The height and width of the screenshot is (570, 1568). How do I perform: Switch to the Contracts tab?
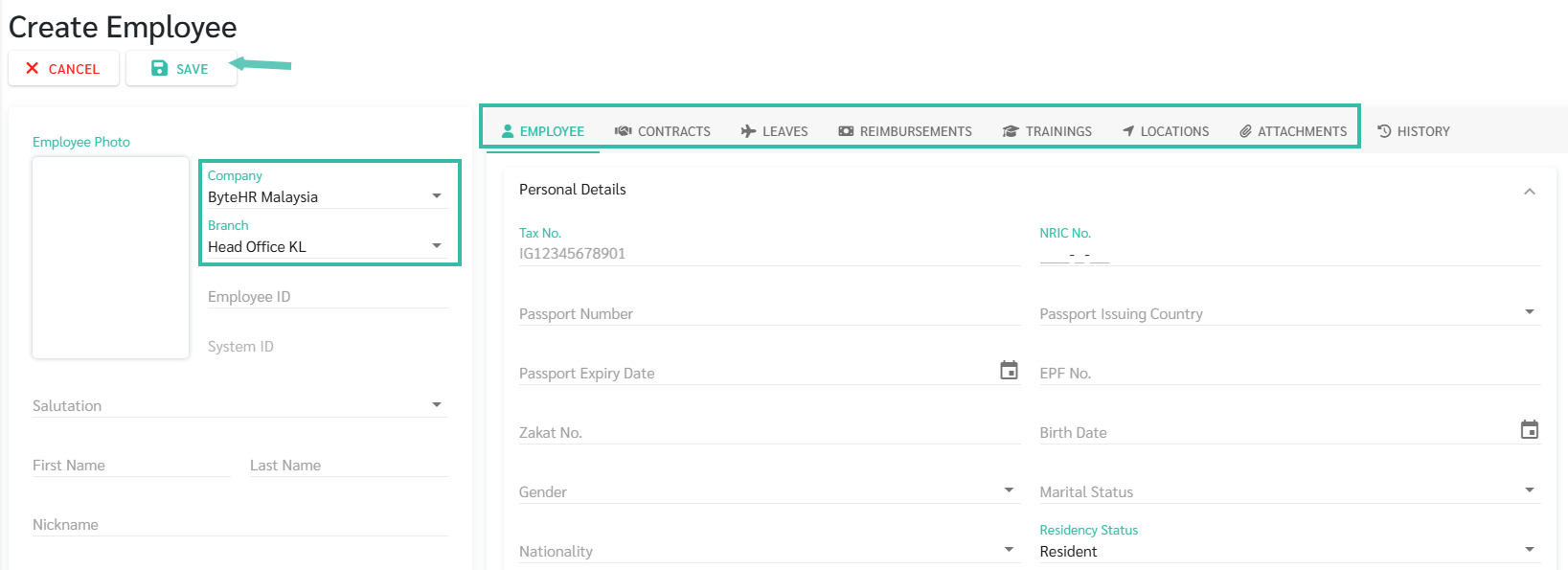(x=663, y=131)
